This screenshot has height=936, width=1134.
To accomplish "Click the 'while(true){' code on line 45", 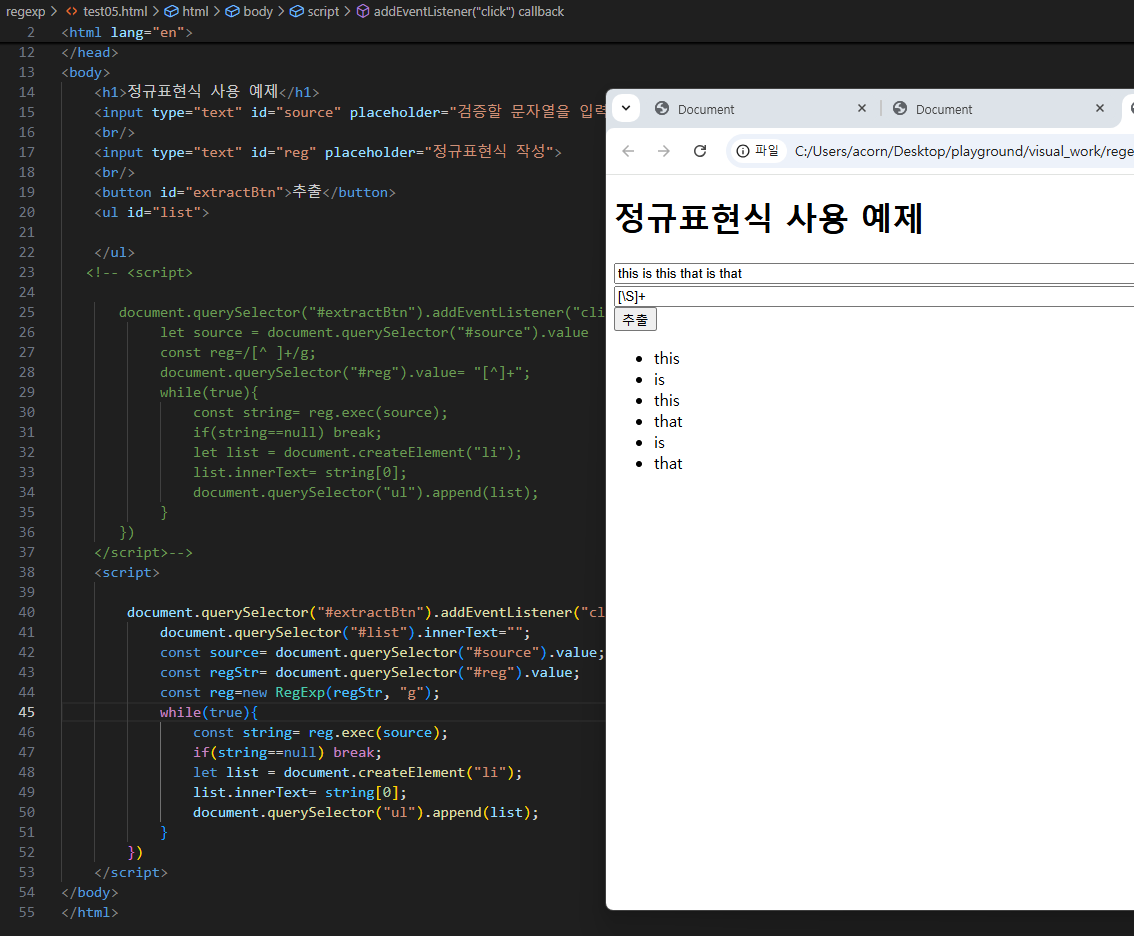I will click(x=208, y=712).
